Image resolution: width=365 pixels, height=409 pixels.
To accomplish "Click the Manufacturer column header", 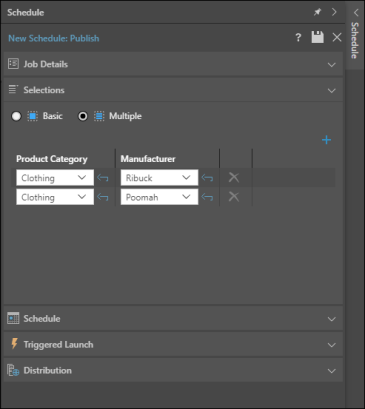I will [148, 159].
